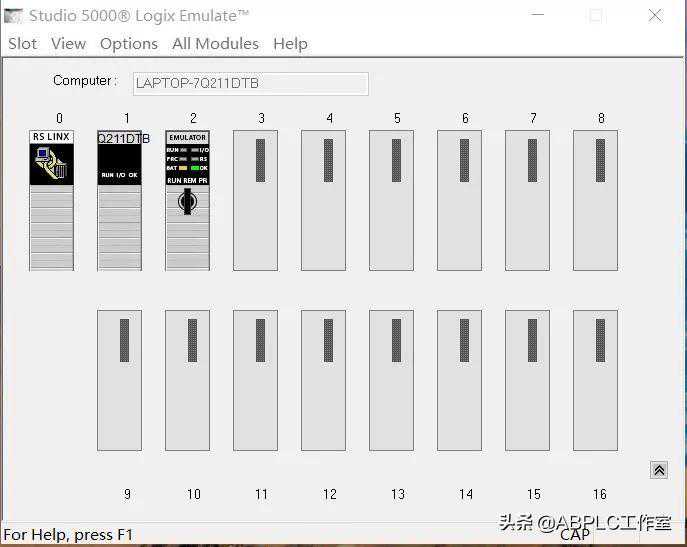This screenshot has width=687, height=547.
Task: Select empty chassis slot 16
Action: click(595, 380)
